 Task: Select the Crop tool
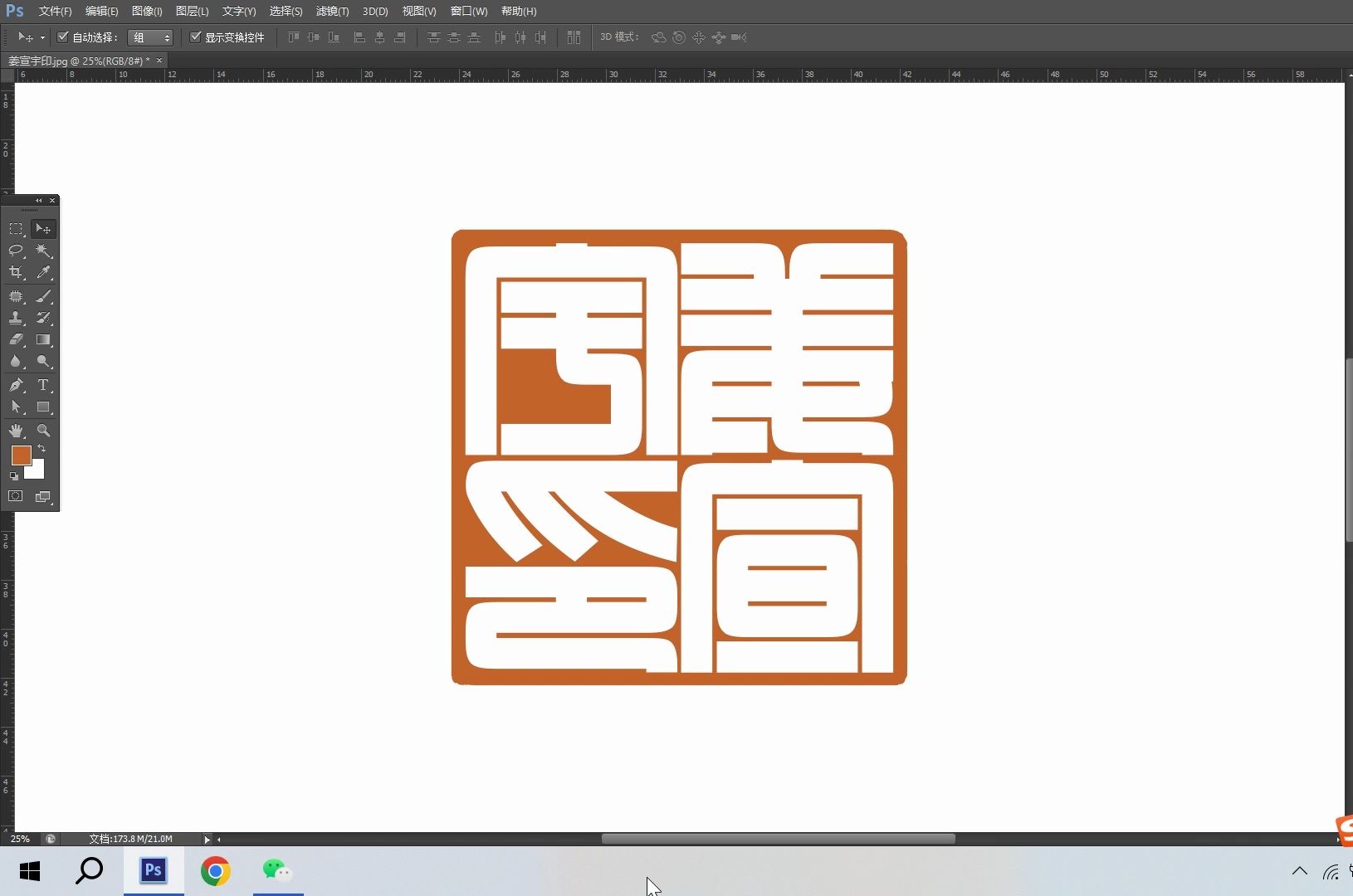(16, 272)
